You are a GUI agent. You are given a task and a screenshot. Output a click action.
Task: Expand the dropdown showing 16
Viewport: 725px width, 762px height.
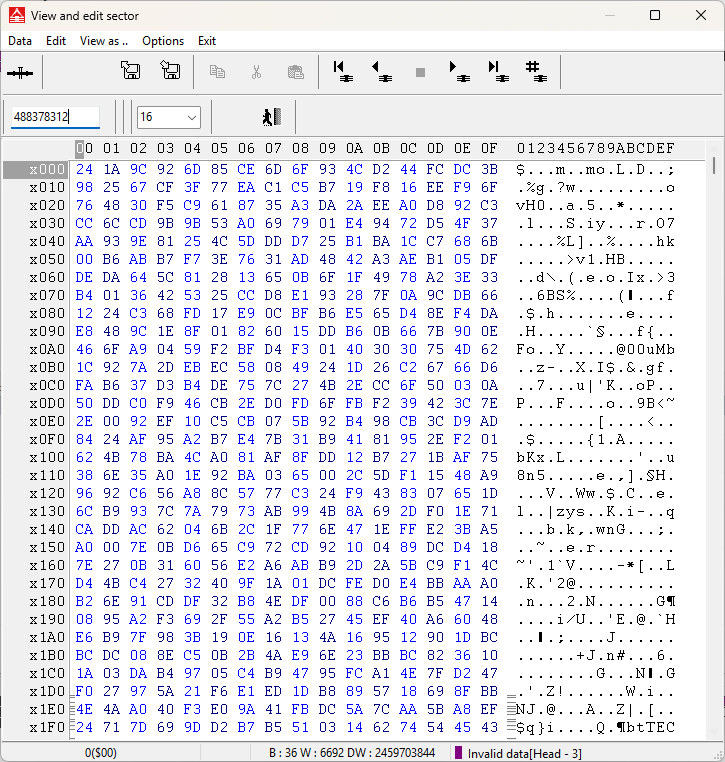(192, 118)
